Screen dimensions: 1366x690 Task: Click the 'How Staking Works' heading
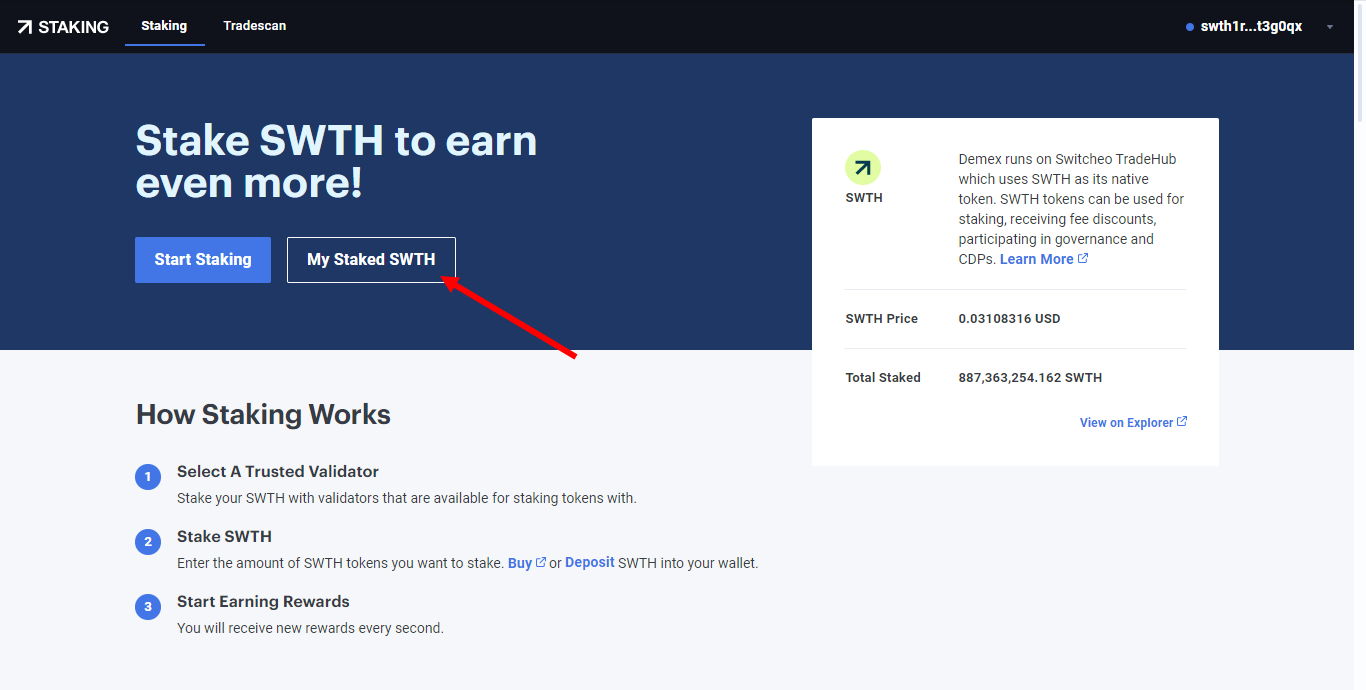[263, 414]
